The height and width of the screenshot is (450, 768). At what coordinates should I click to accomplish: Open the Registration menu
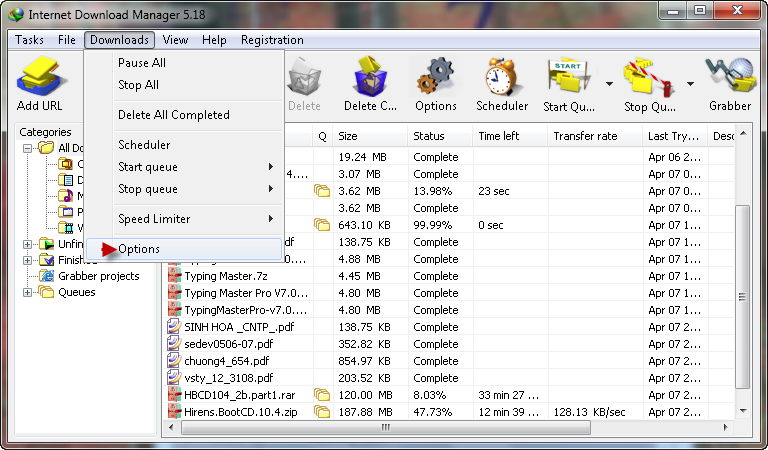[x=272, y=40]
